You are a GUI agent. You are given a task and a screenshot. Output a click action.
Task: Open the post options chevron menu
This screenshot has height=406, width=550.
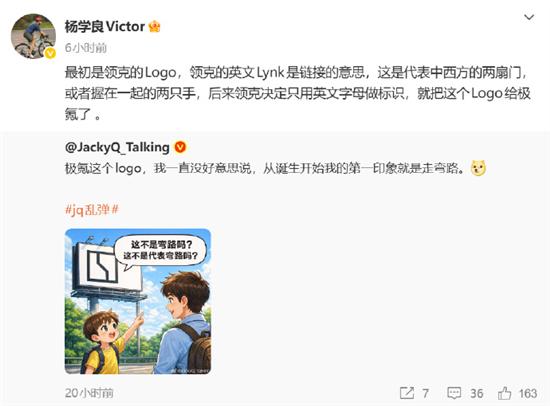pos(529,17)
